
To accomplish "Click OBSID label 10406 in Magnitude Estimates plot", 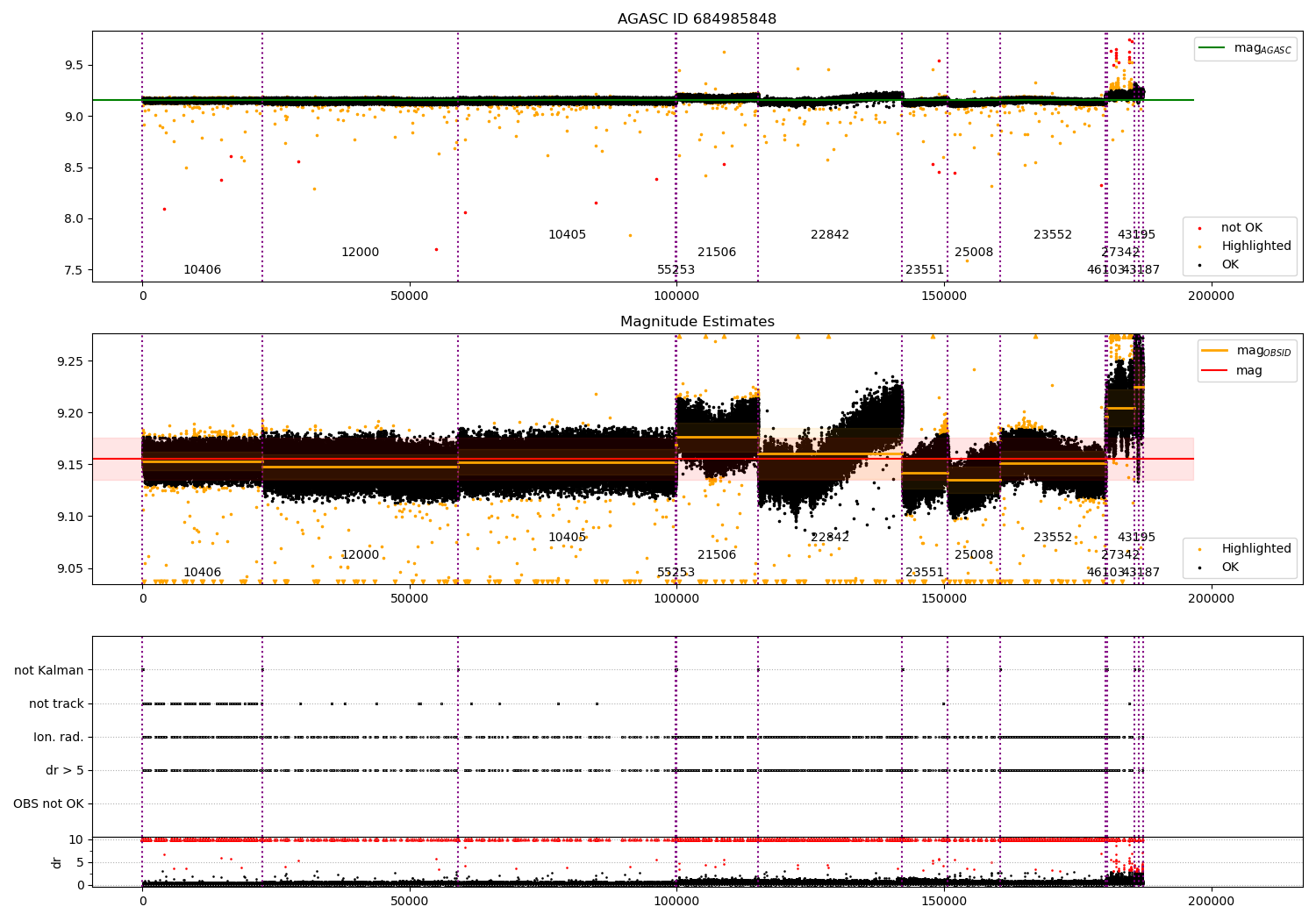I will (203, 573).
